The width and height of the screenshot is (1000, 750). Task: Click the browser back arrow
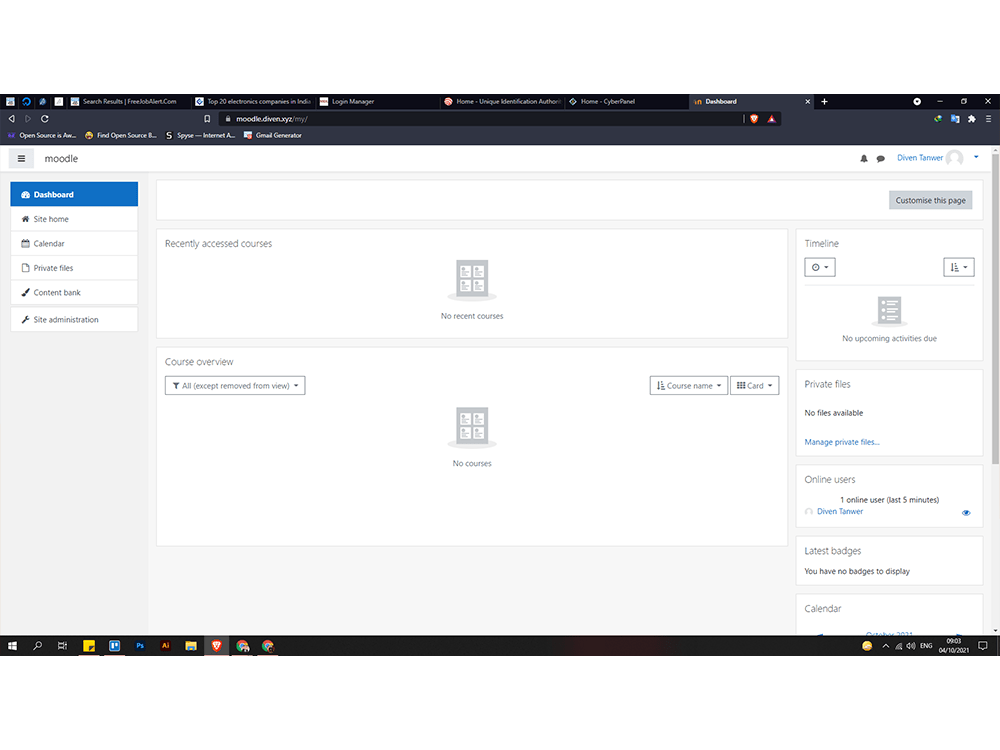pyautogui.click(x=11, y=119)
